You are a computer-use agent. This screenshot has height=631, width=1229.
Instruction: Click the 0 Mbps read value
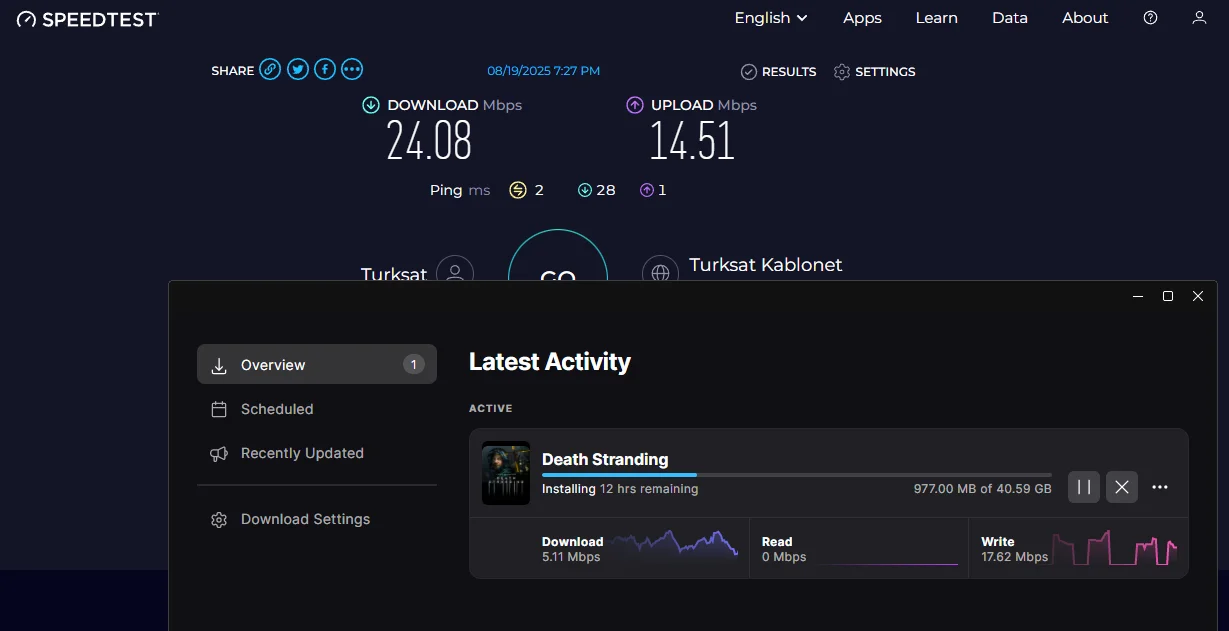pos(784,557)
